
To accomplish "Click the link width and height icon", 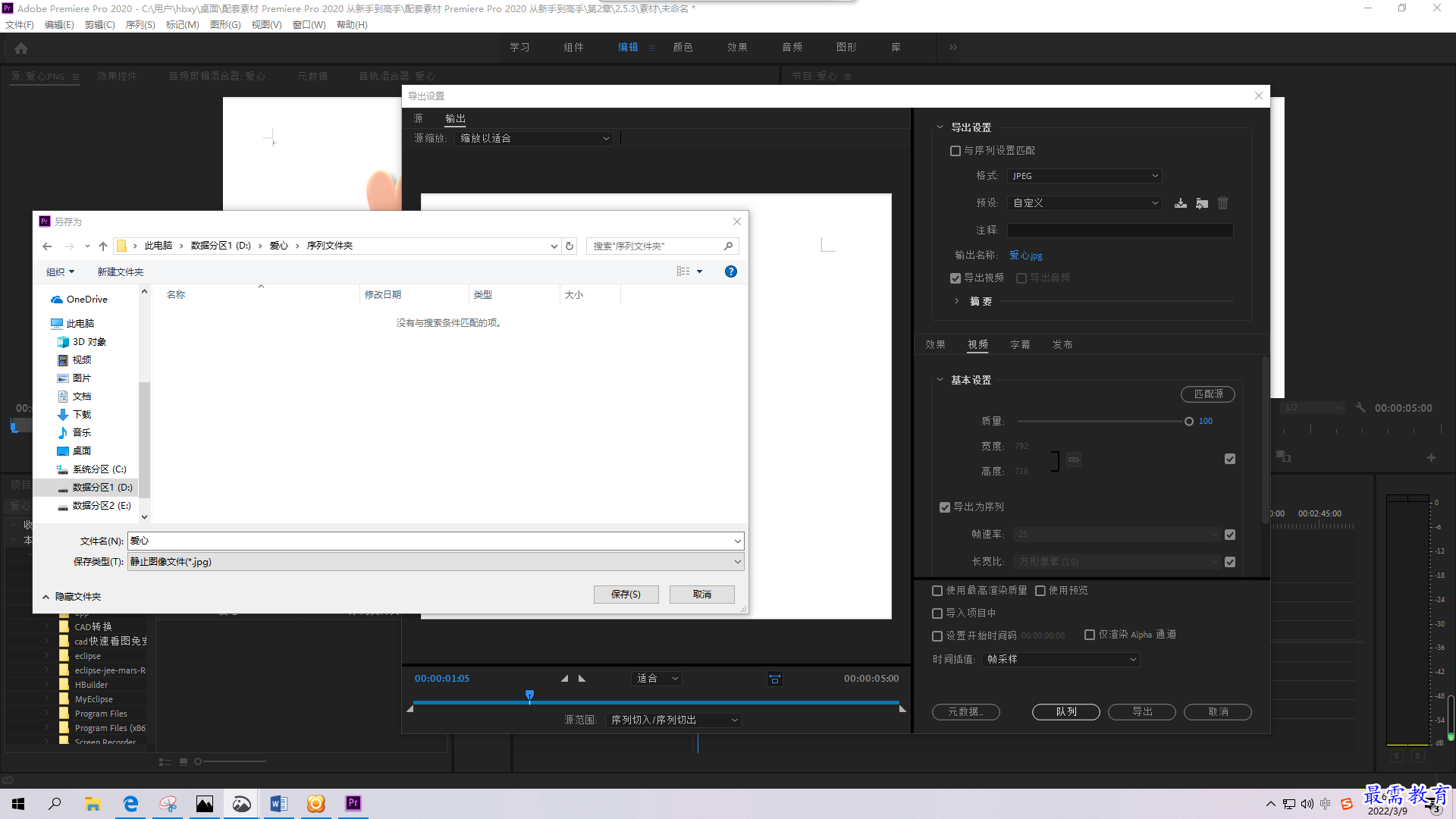I will (x=1074, y=459).
